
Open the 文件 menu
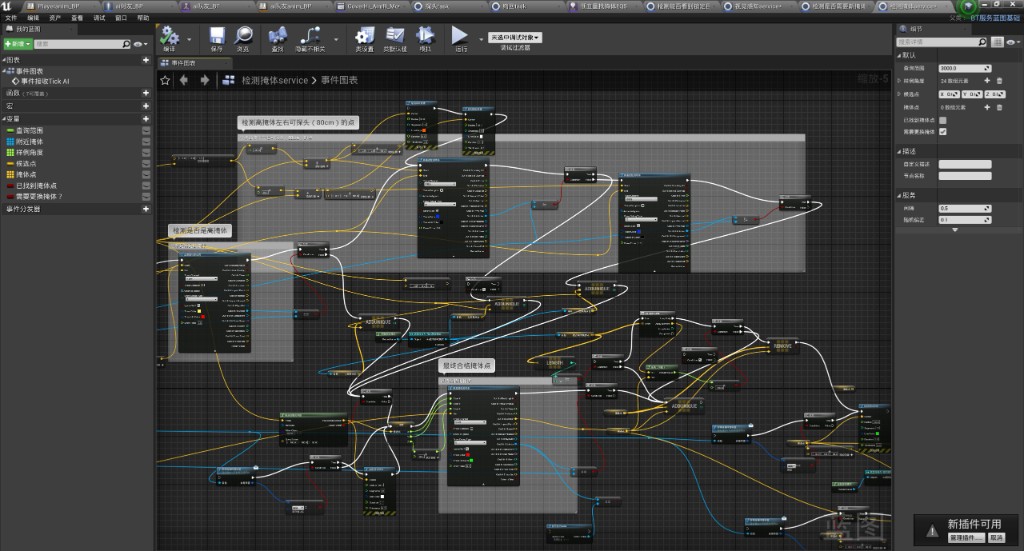(x=11, y=18)
